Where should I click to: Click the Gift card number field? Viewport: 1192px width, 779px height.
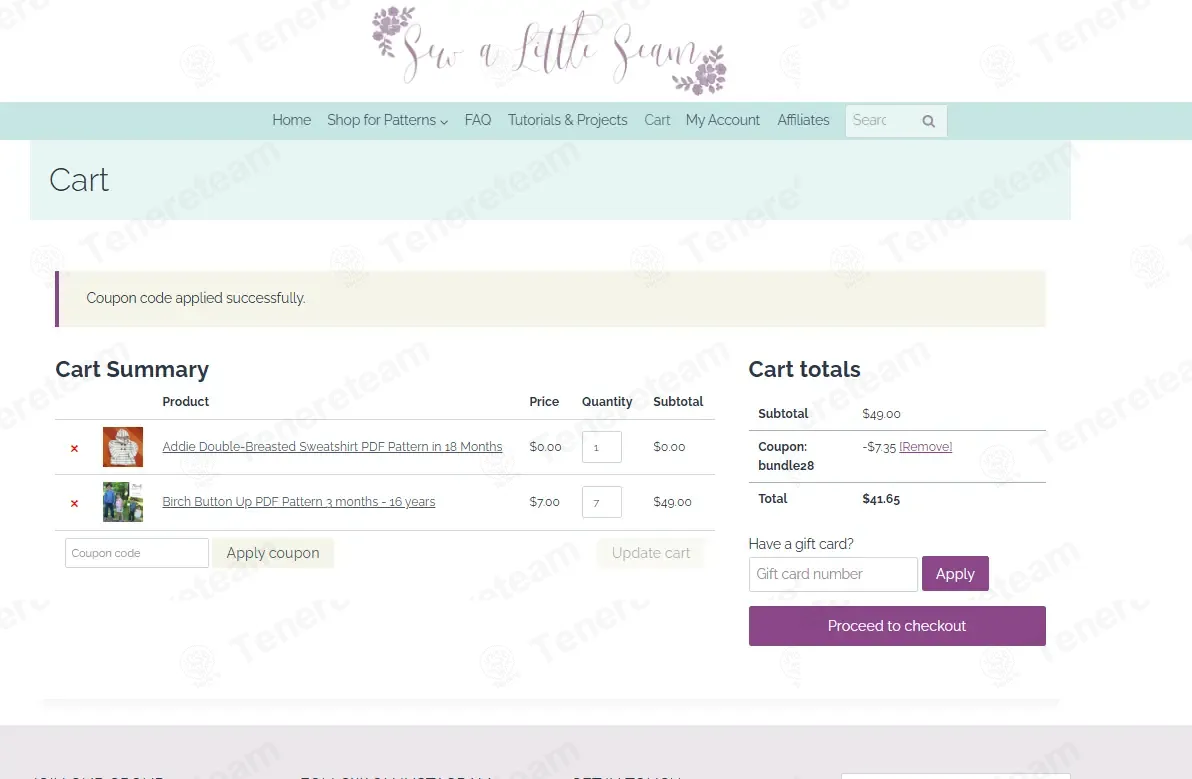click(833, 574)
